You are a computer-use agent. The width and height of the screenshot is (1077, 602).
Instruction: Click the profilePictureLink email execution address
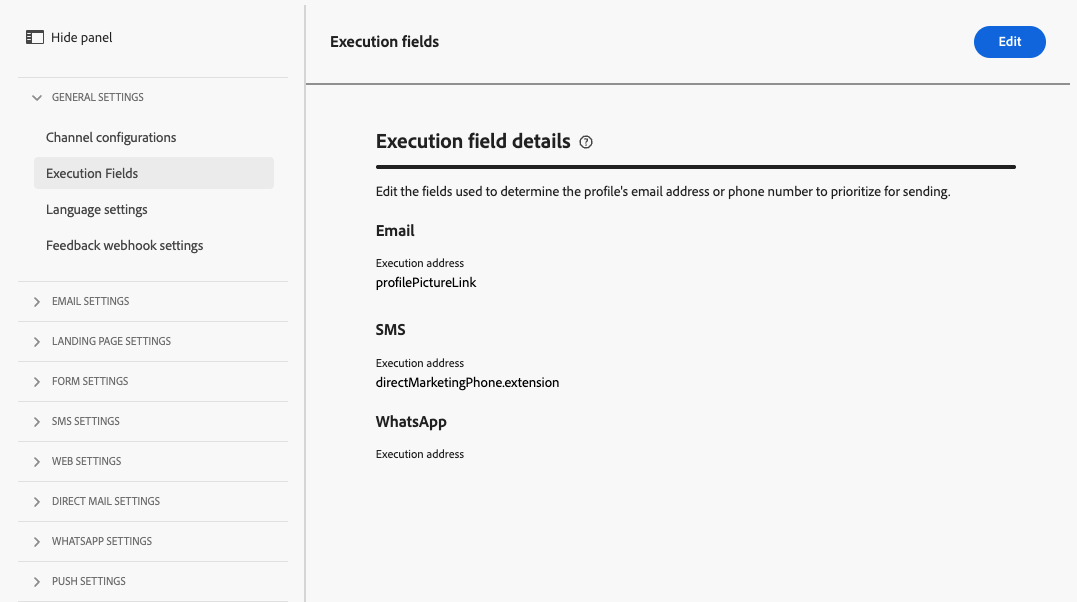tap(426, 283)
